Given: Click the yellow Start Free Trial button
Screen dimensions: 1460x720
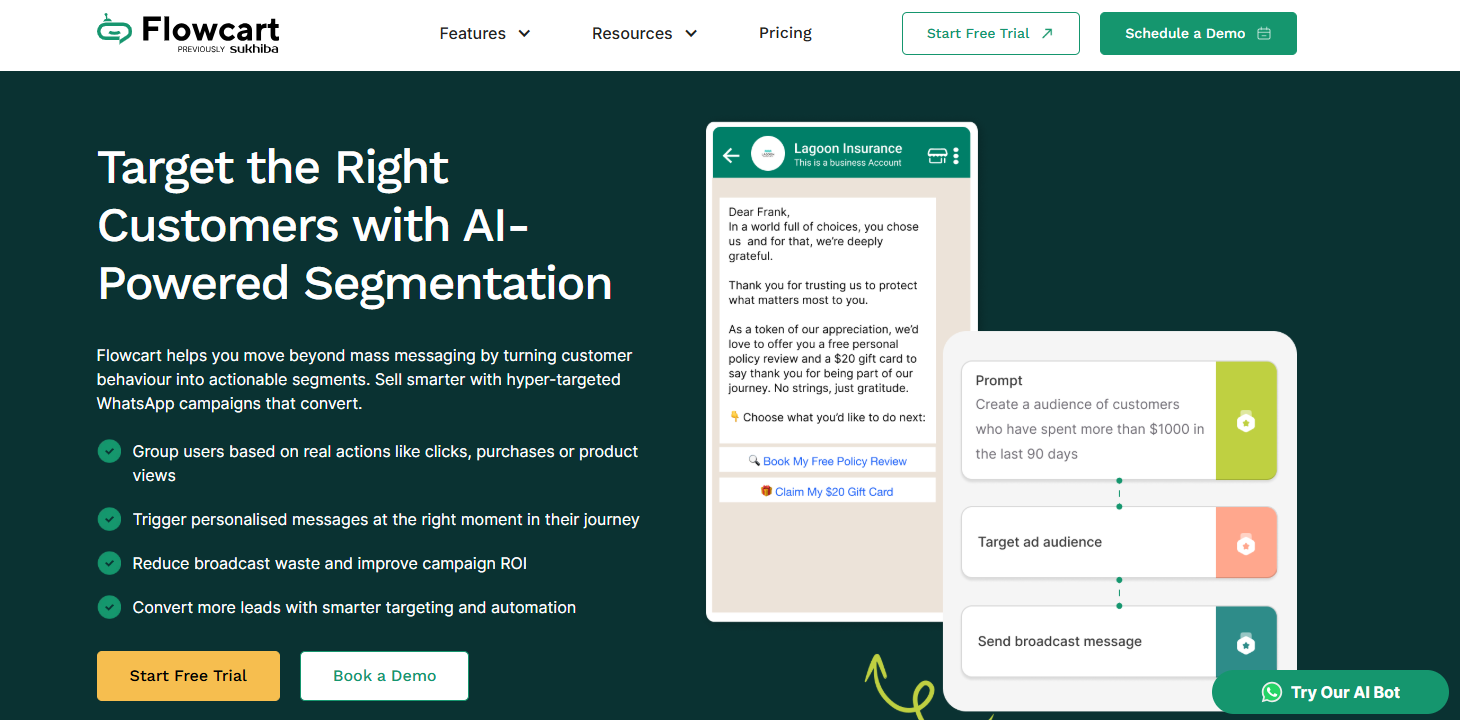Looking at the screenshot, I should pyautogui.click(x=188, y=676).
